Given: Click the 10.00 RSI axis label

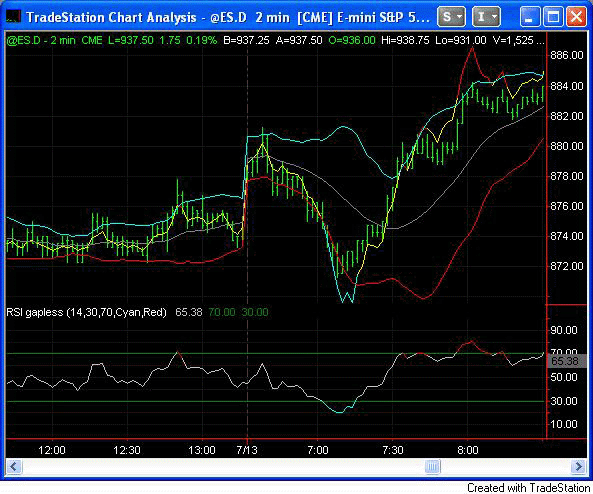Looking at the screenshot, I should pos(564,424).
